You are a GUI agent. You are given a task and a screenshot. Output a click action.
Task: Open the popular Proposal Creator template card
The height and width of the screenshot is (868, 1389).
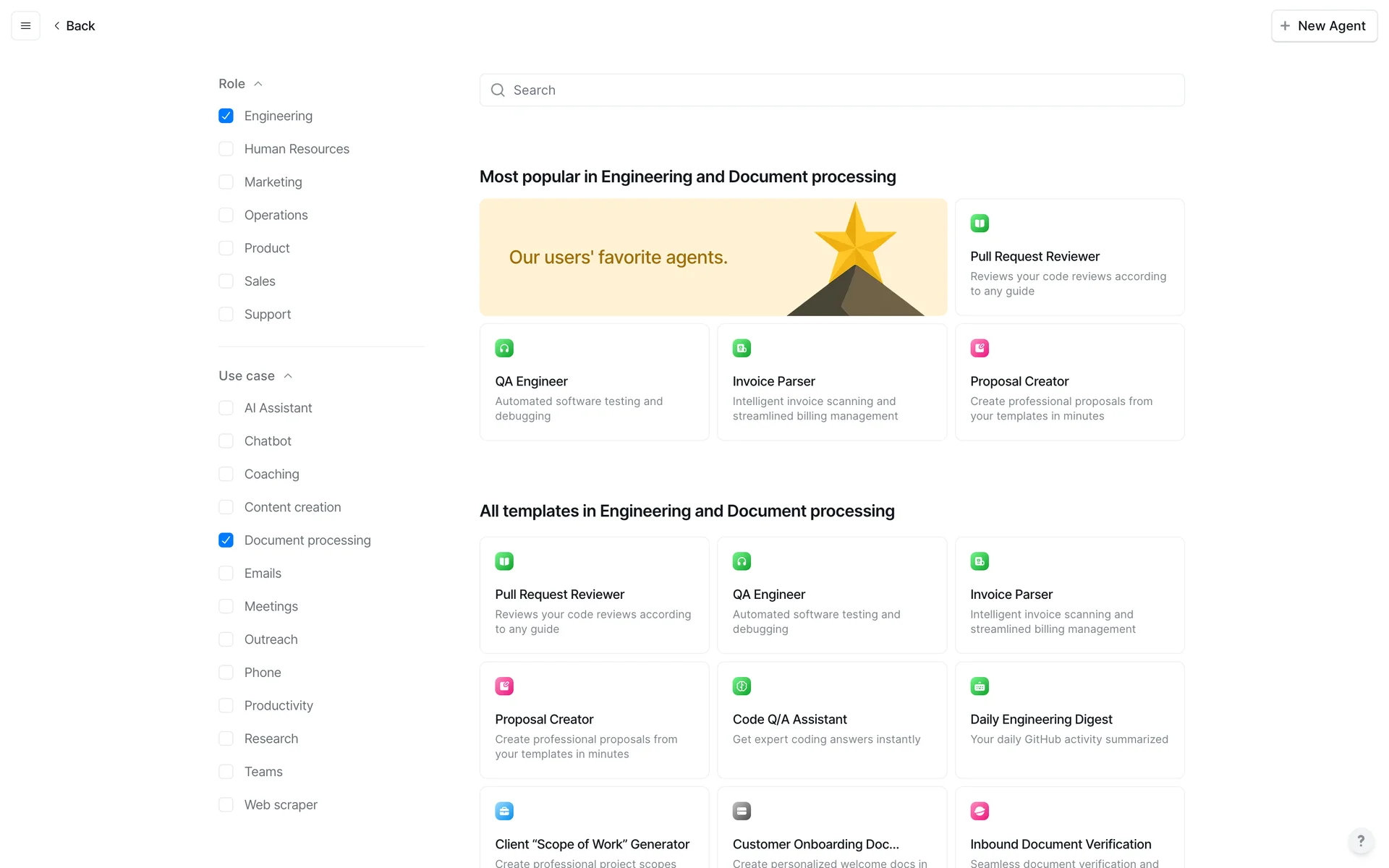point(1069,382)
